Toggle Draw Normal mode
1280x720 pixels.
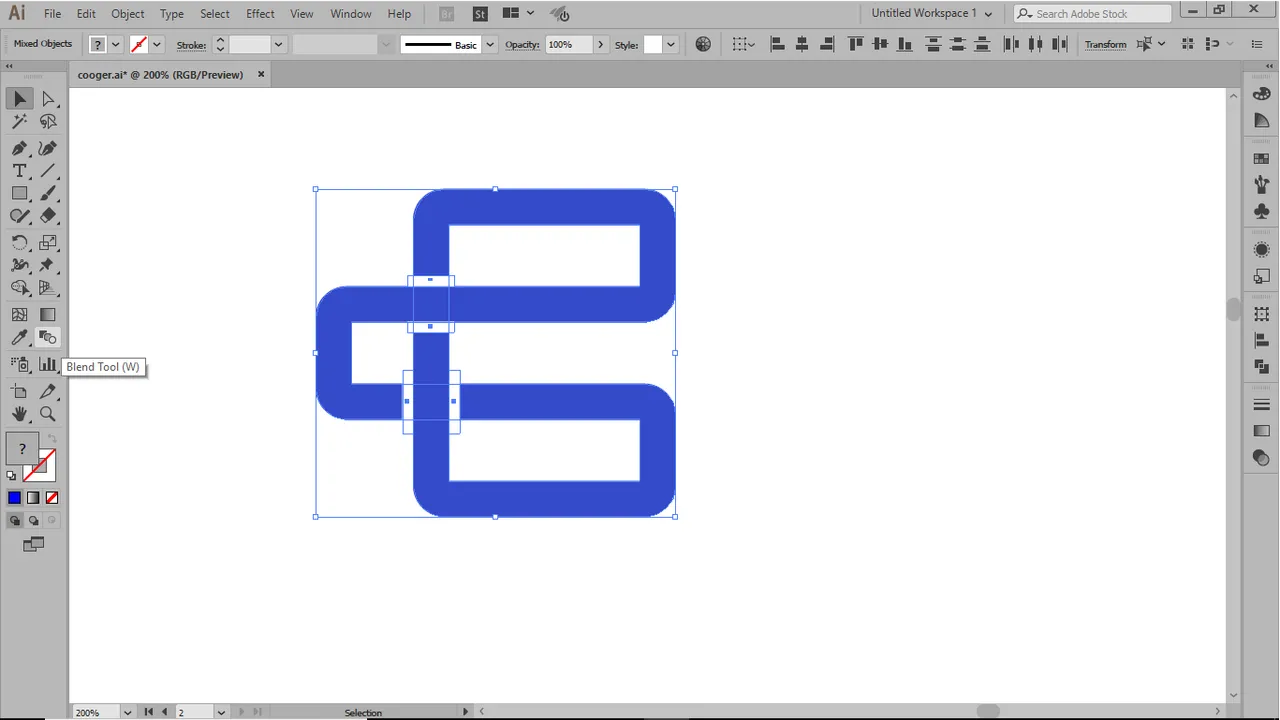click(x=15, y=520)
